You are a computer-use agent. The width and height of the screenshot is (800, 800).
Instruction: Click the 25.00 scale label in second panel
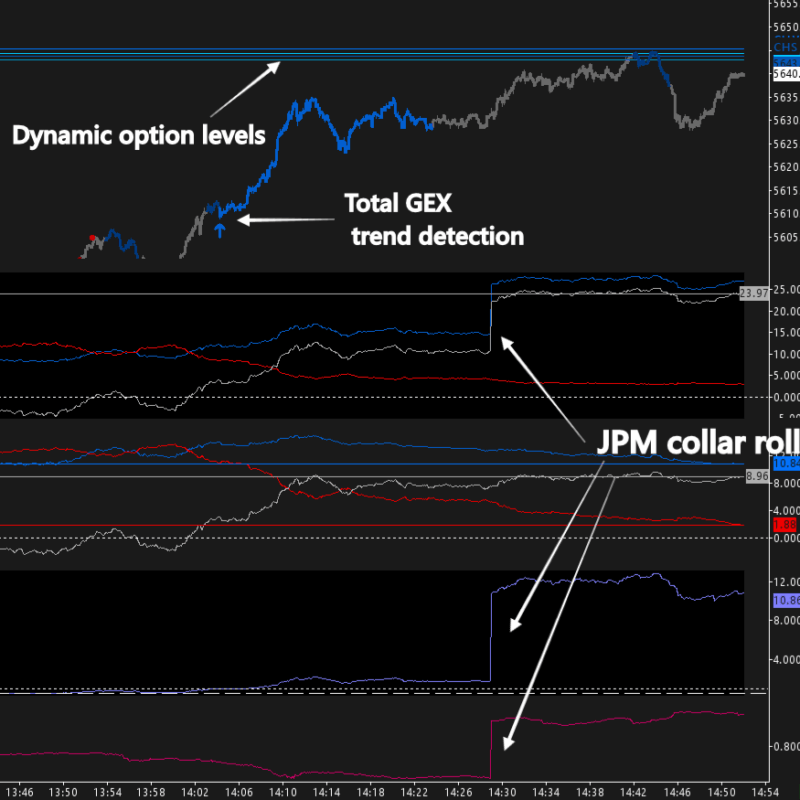click(786, 289)
